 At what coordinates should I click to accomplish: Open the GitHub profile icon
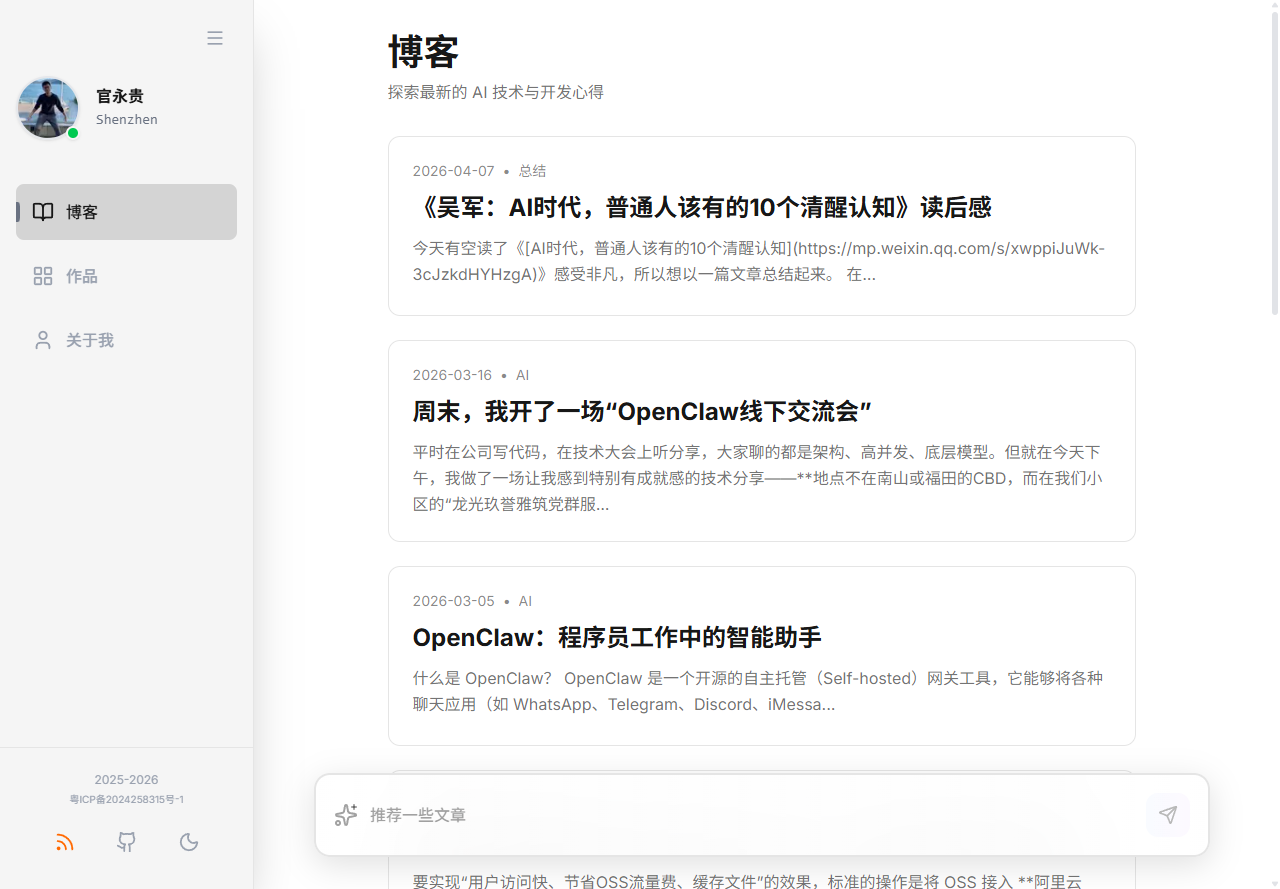(126, 842)
